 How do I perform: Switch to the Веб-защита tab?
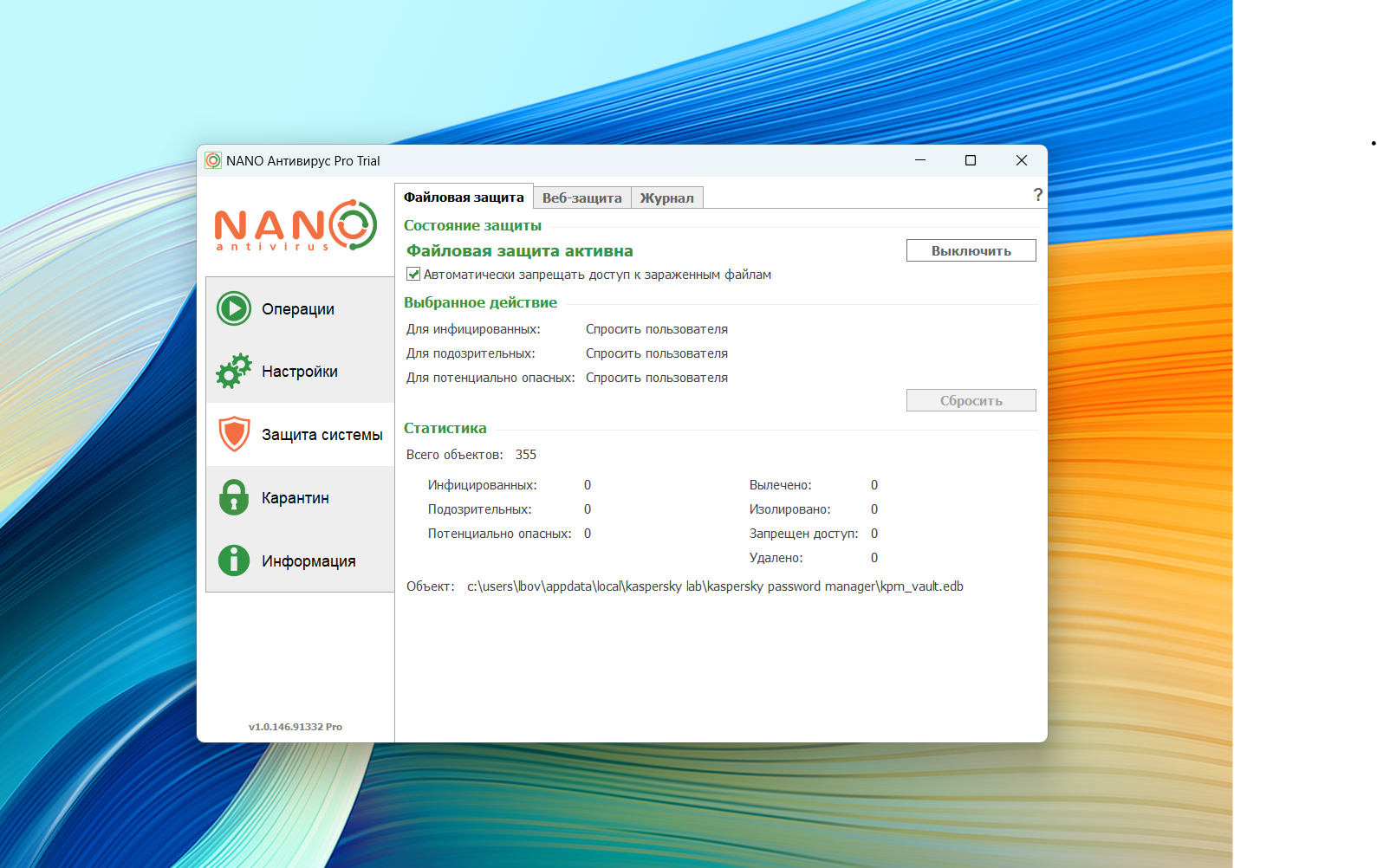pos(581,198)
